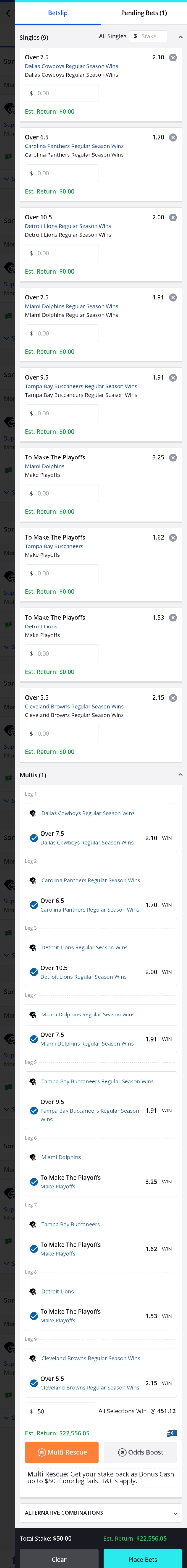187x1568 pixels.
Task: Uncheck Cleveland Browns Over 5.5 multi leg
Action: (34, 1383)
